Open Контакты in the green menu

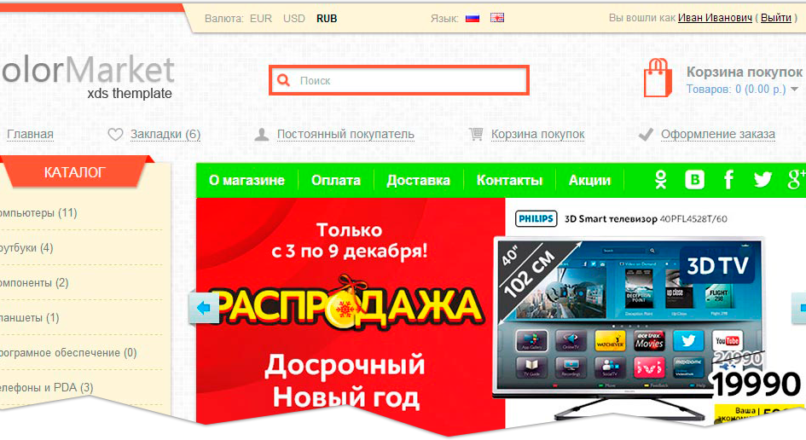point(509,180)
